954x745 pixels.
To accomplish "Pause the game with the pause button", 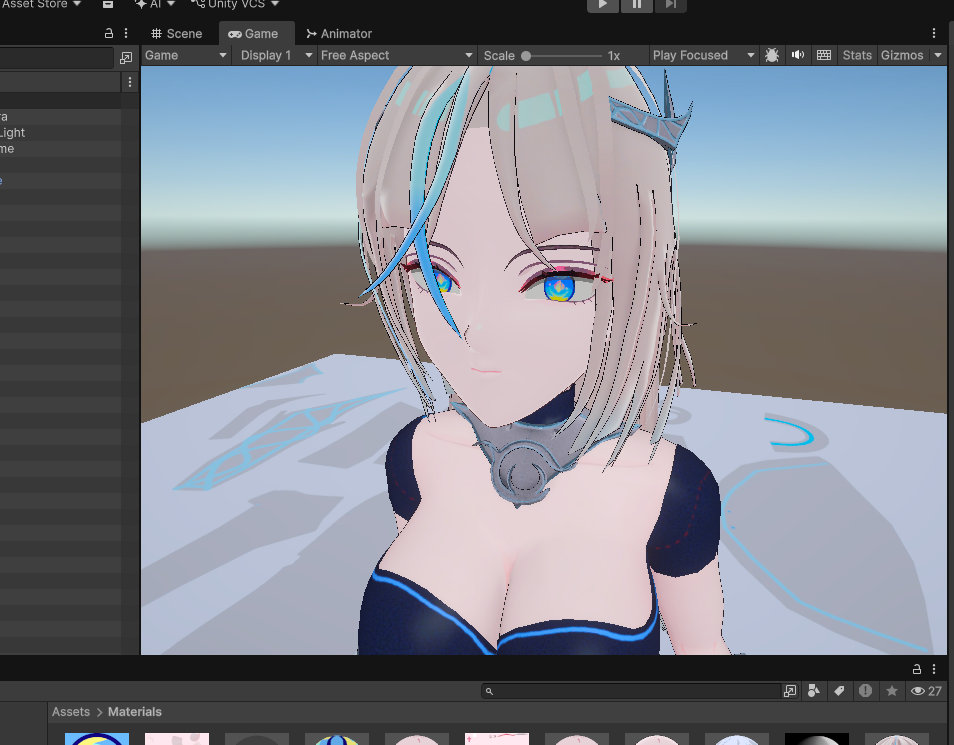I will [636, 5].
